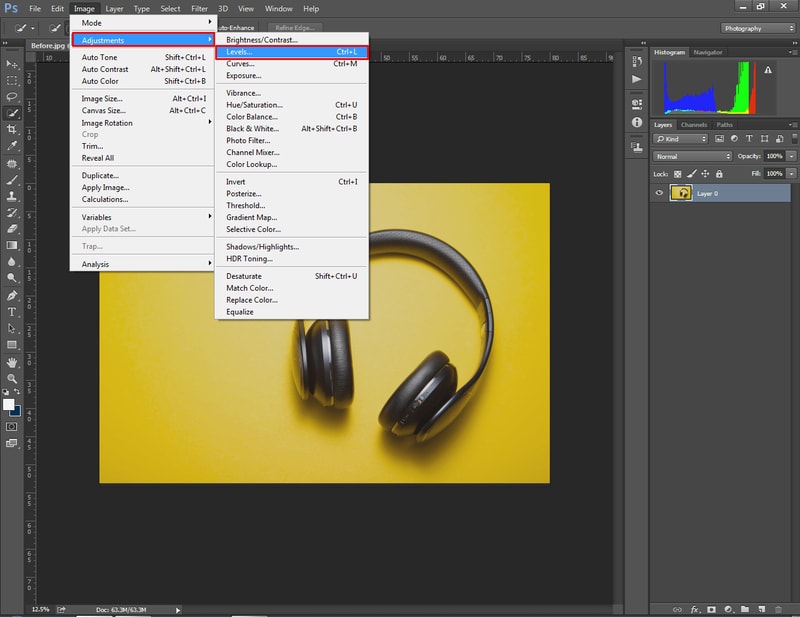Select the Dodge tool
The width and height of the screenshot is (800, 617).
tap(11, 278)
